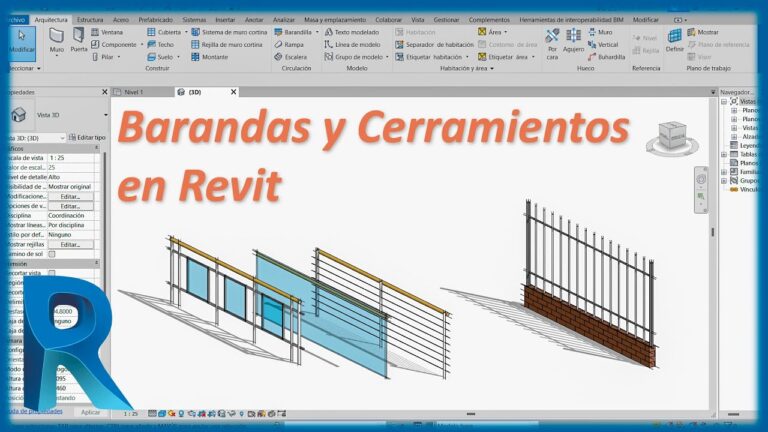Click Editar button for Modificaciones row
This screenshot has height=432, width=768.
click(71, 196)
